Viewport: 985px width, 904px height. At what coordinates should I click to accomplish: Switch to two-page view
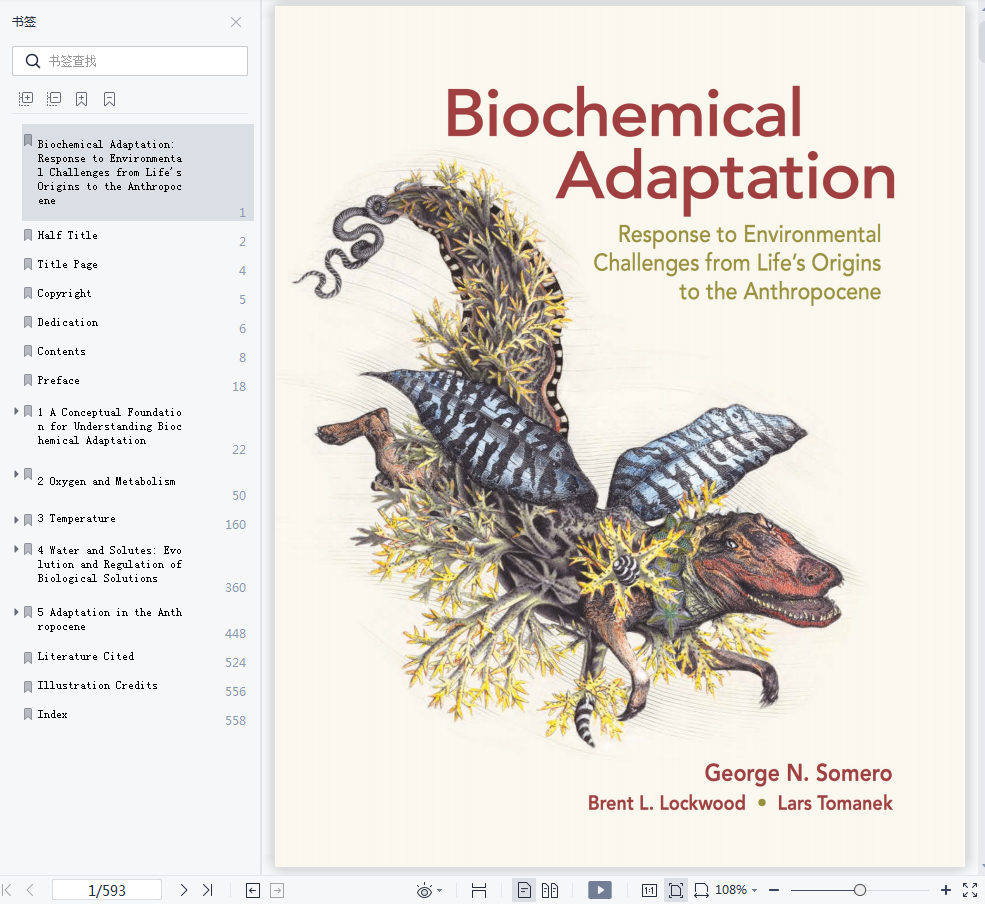[550, 890]
